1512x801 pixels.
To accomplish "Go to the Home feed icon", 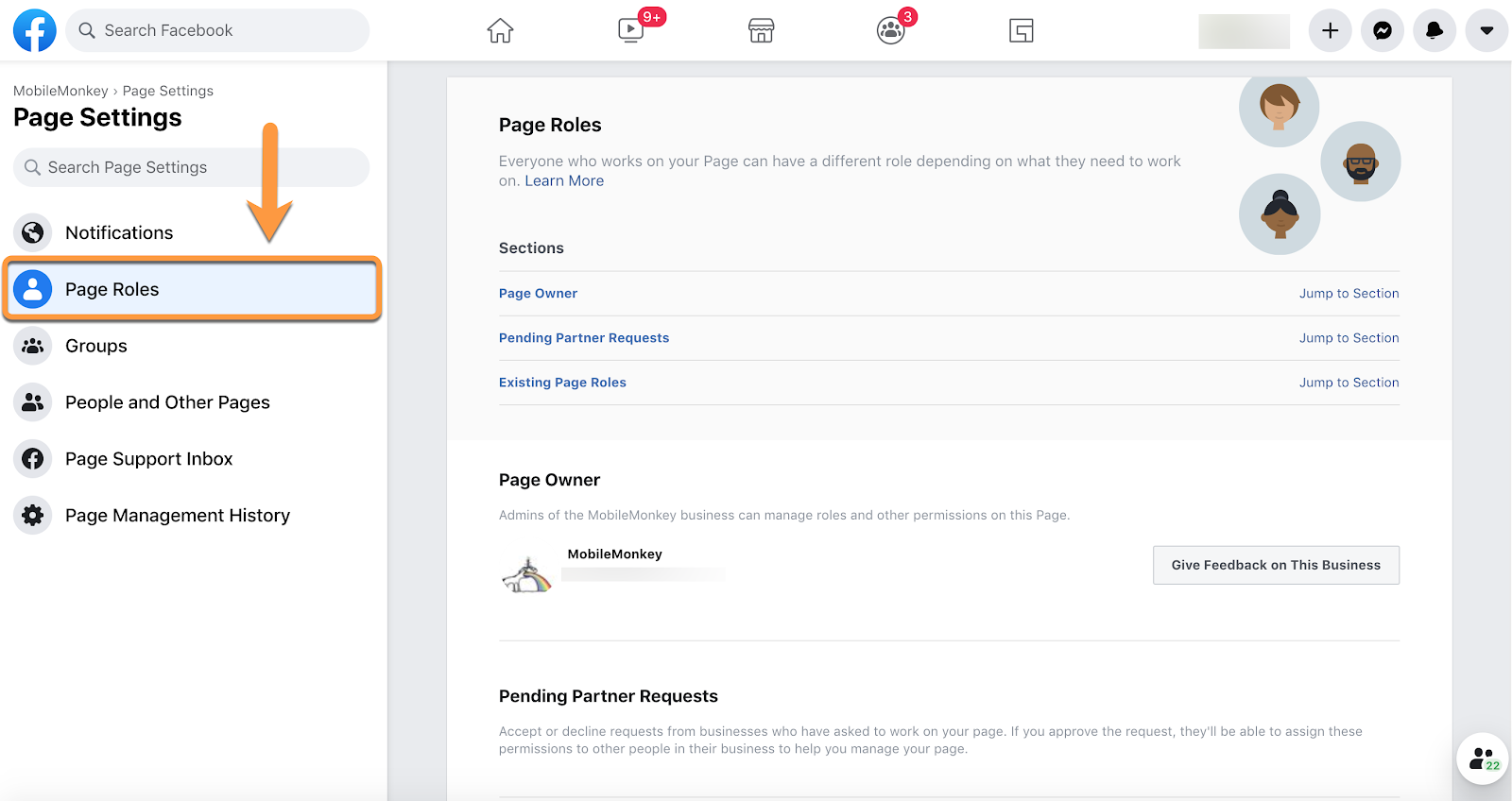I will coord(500,31).
